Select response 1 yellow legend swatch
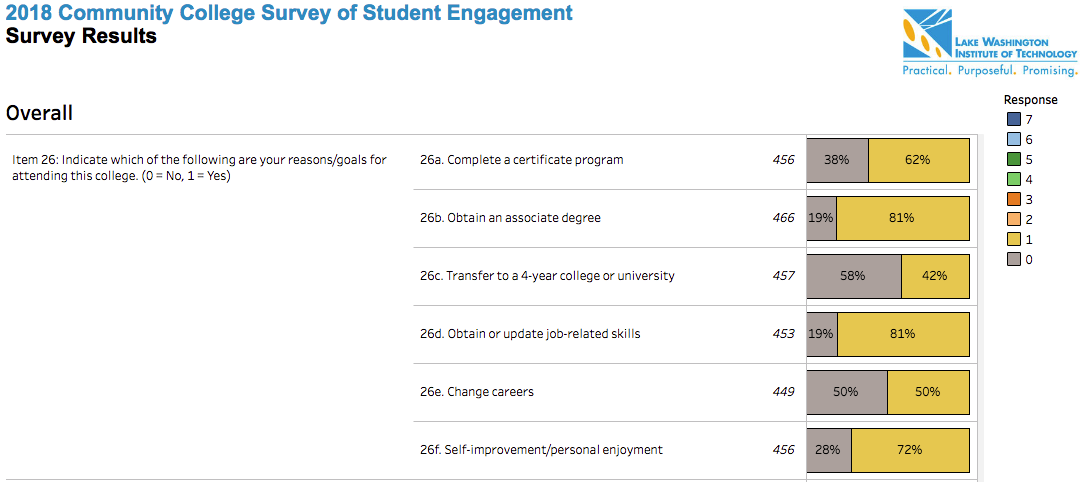Viewport: 1082px width, 482px height. [x=1013, y=240]
